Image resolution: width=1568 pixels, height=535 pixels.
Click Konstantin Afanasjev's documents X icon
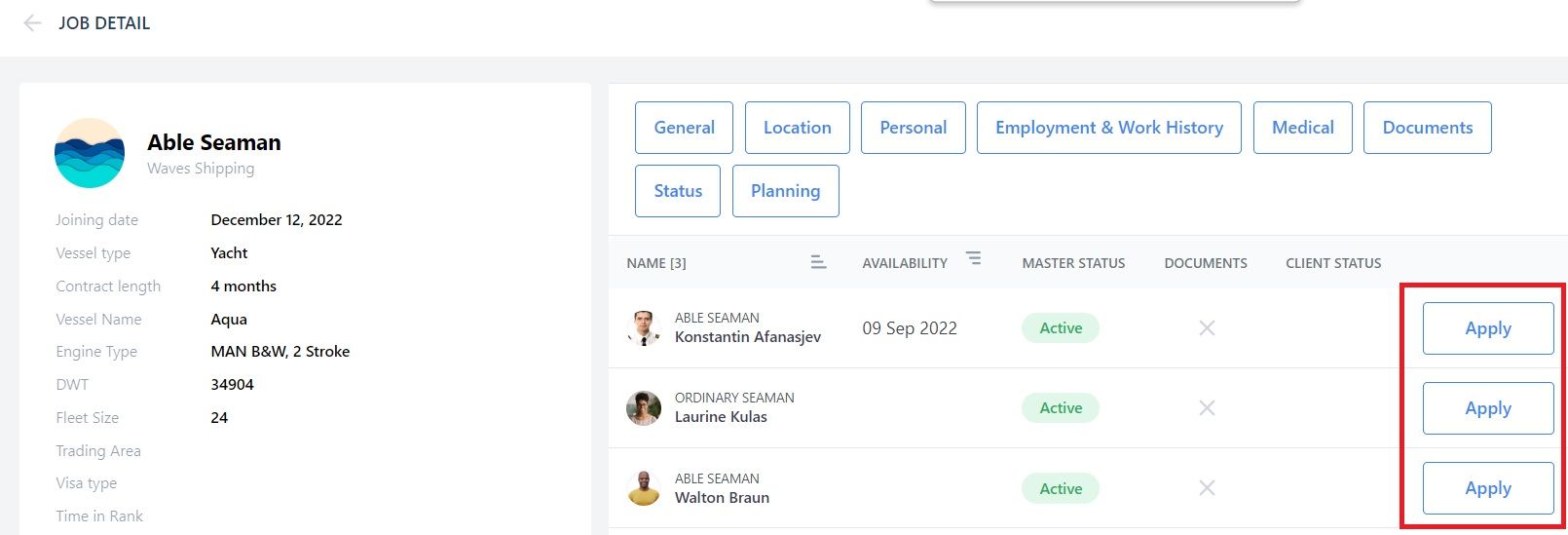1207,328
